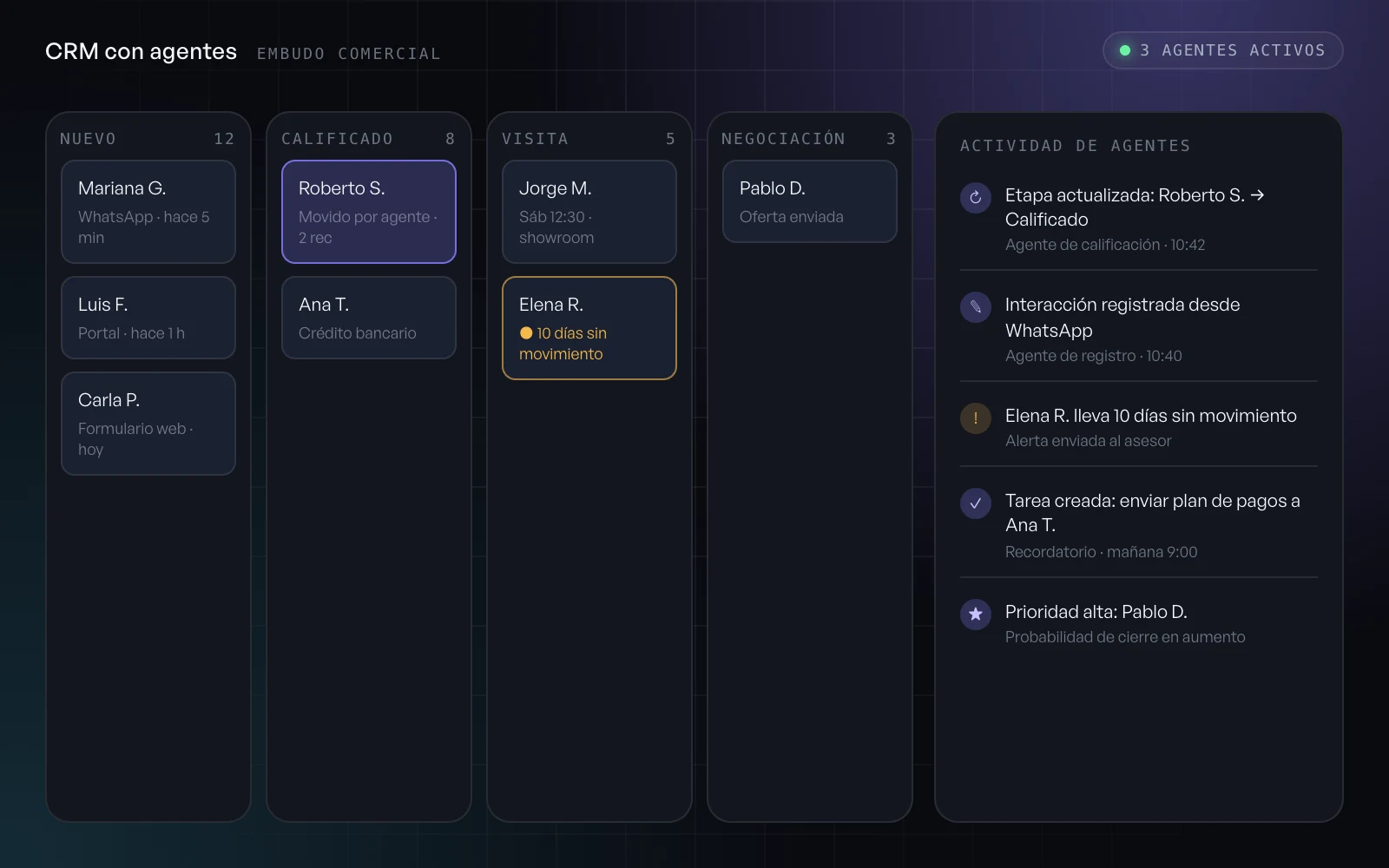Image resolution: width=1389 pixels, height=868 pixels.
Task: Click the count 8 in Calificado column
Action: click(x=450, y=139)
